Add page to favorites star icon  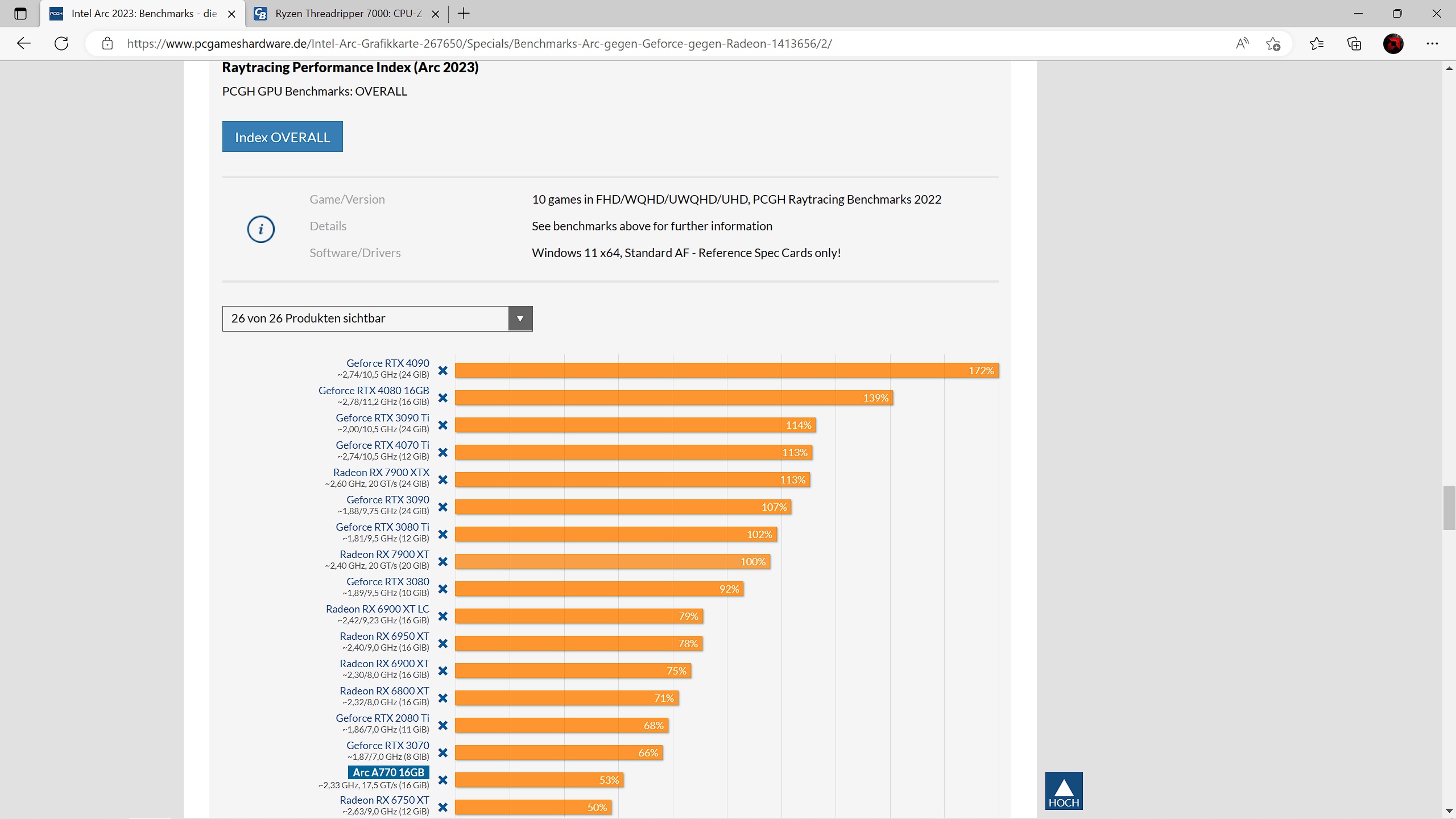pos(1273,43)
